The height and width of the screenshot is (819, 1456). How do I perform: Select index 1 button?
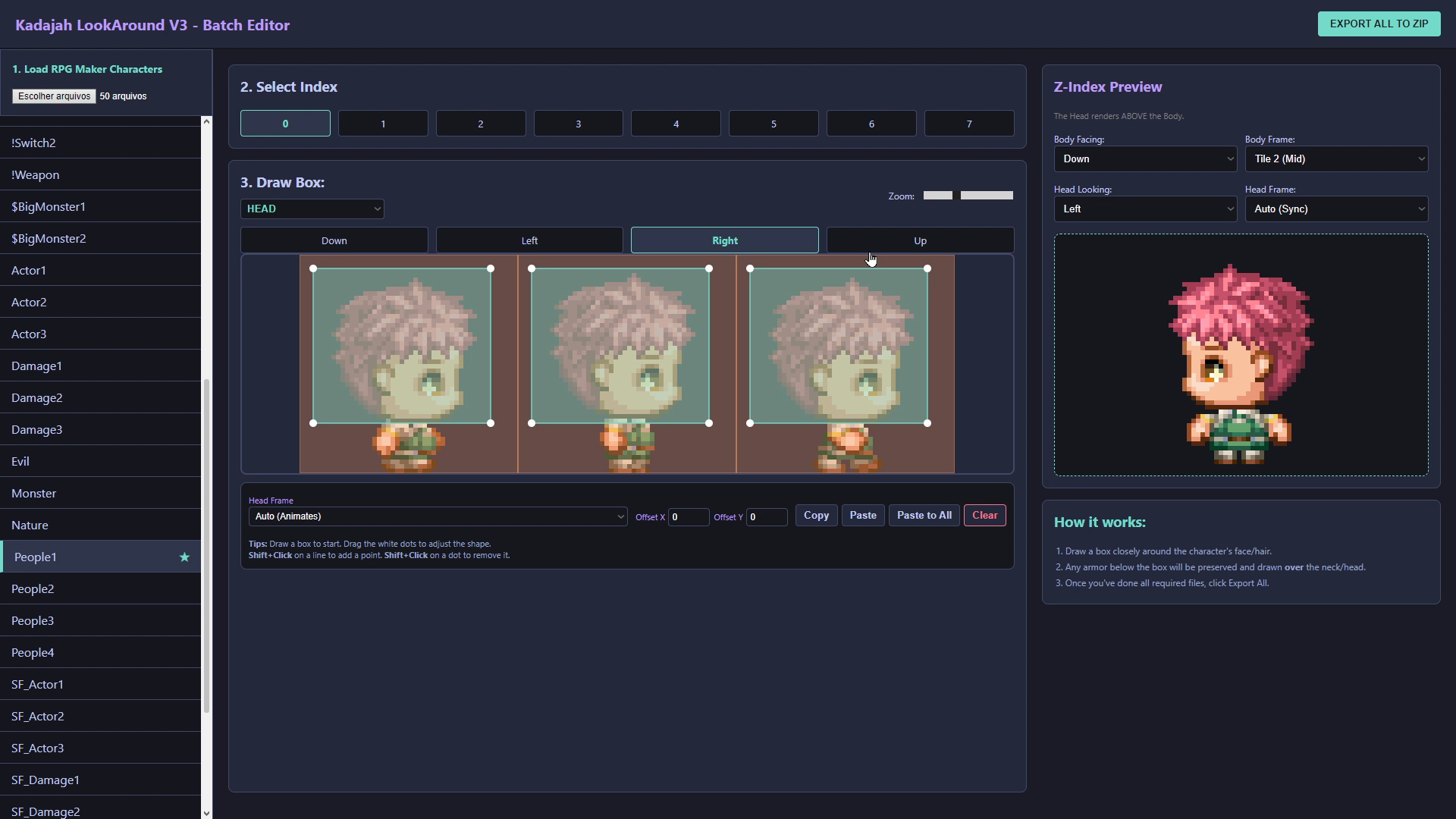(383, 124)
